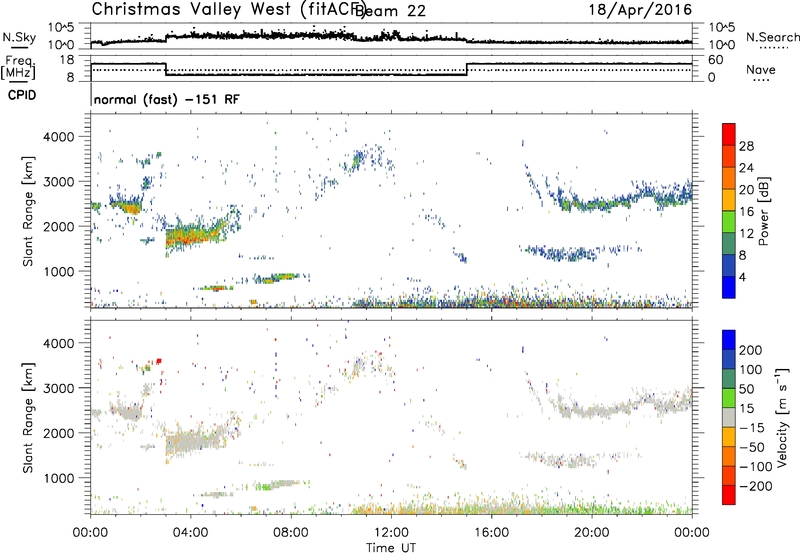
Task: Click the "20:00" time axis label
Action: coord(592,533)
